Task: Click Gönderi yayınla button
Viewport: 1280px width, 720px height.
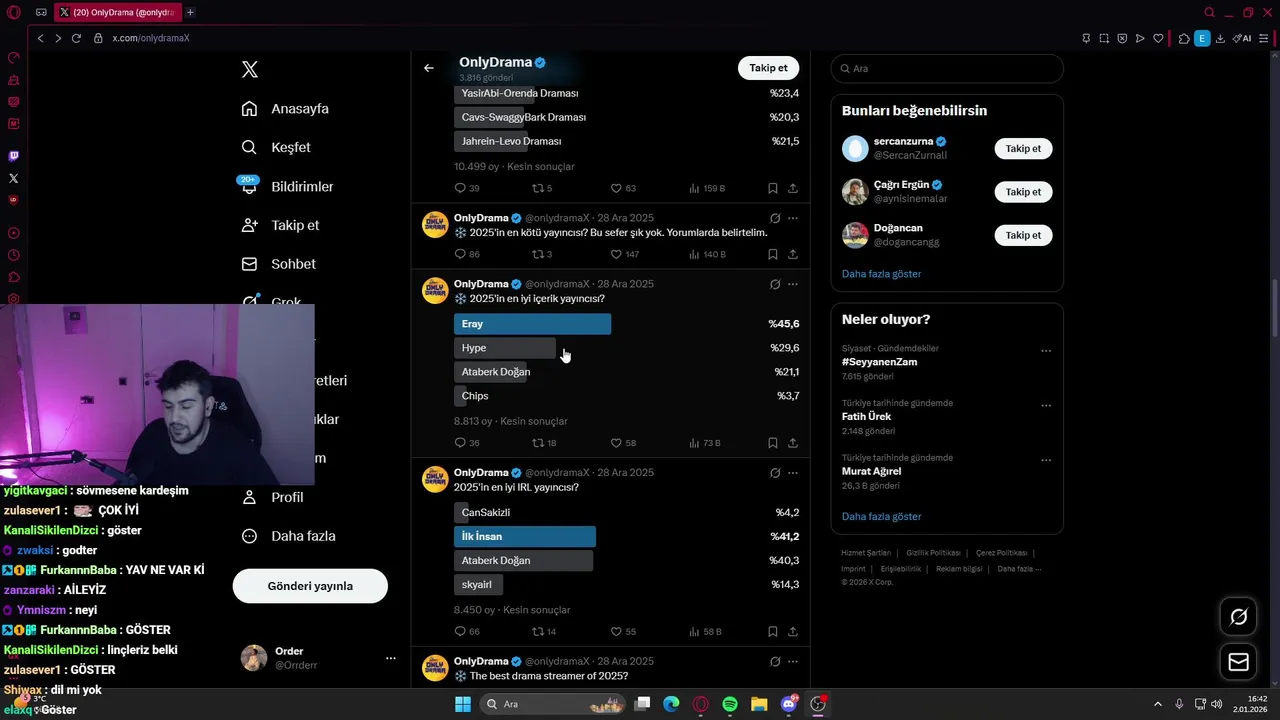Action: [x=310, y=586]
